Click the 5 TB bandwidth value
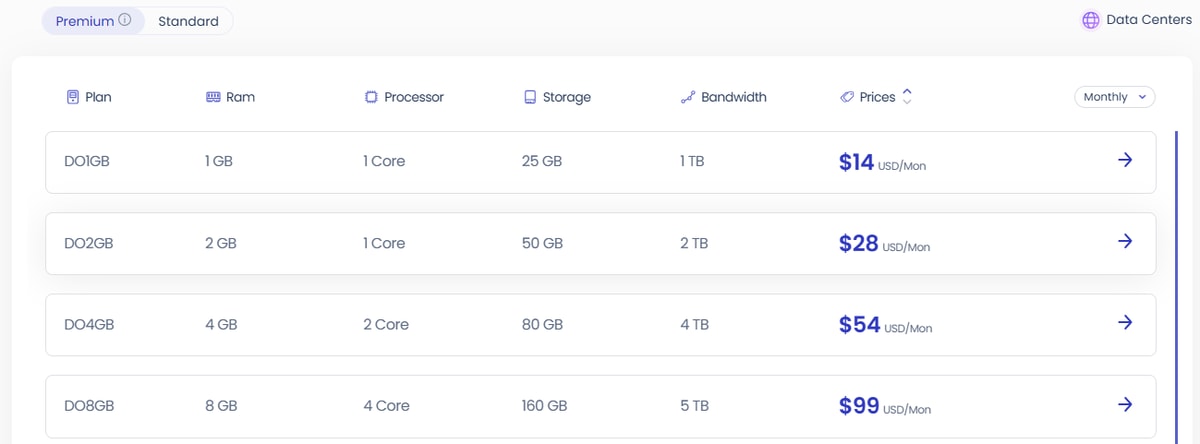Screen dimensions: 1200x444 click(694, 406)
